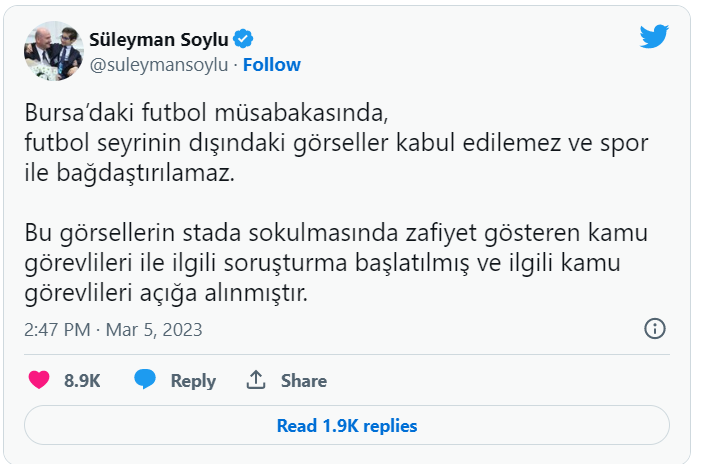Open the @suleymansoylu handle link
Image resolution: width=702 pixels, height=464 pixels.
[160, 65]
